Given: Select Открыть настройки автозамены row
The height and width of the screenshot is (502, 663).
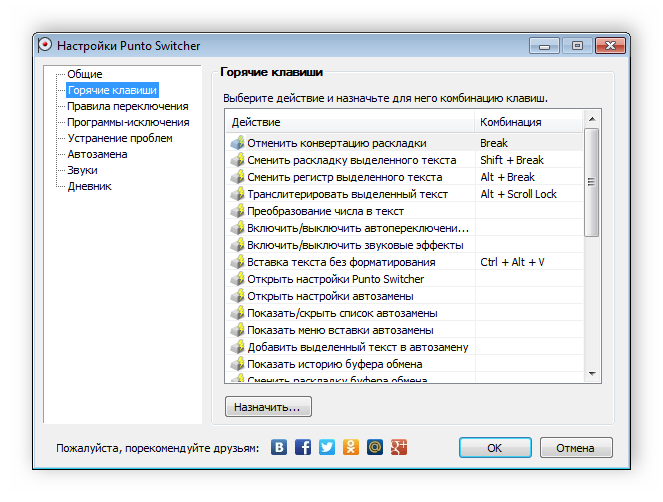Looking at the screenshot, I should click(x=404, y=296).
